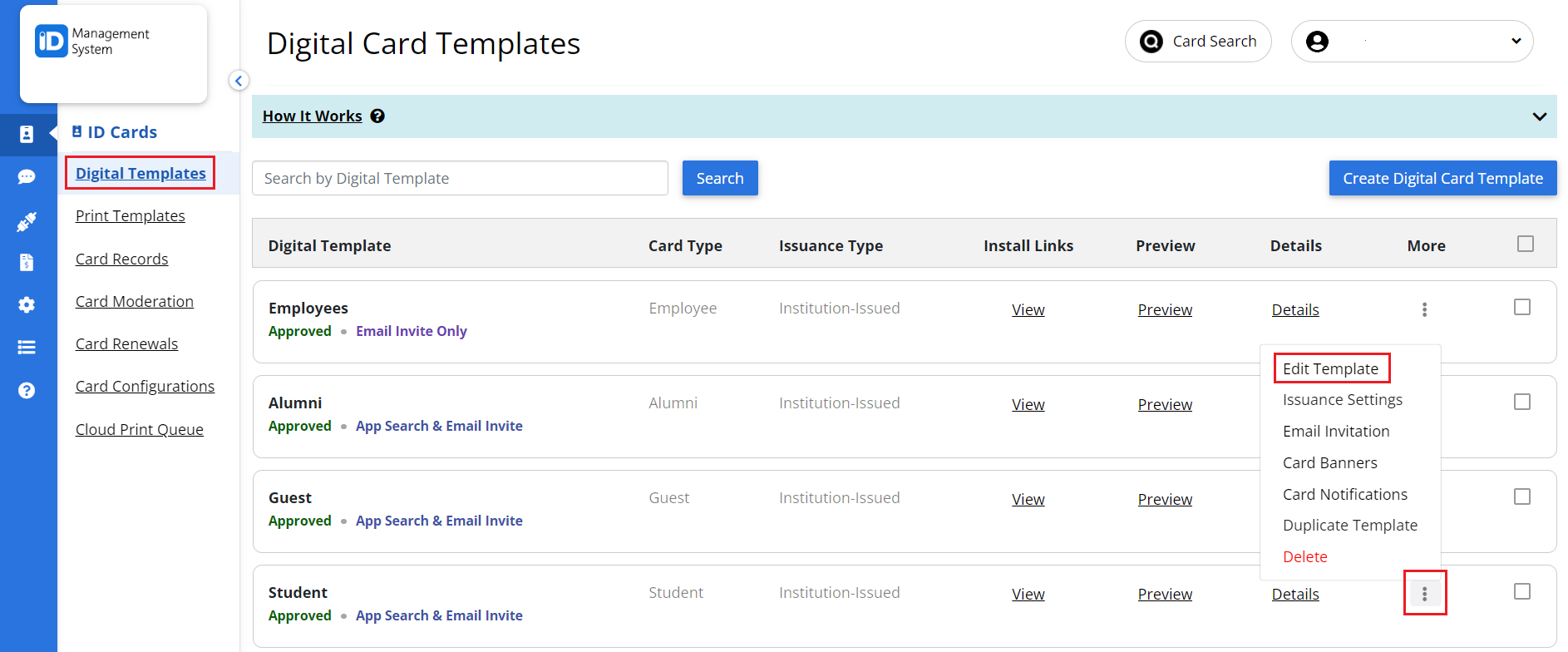Choose Card Notifications from the menu
This screenshot has width=1568, height=652.
pyautogui.click(x=1344, y=495)
